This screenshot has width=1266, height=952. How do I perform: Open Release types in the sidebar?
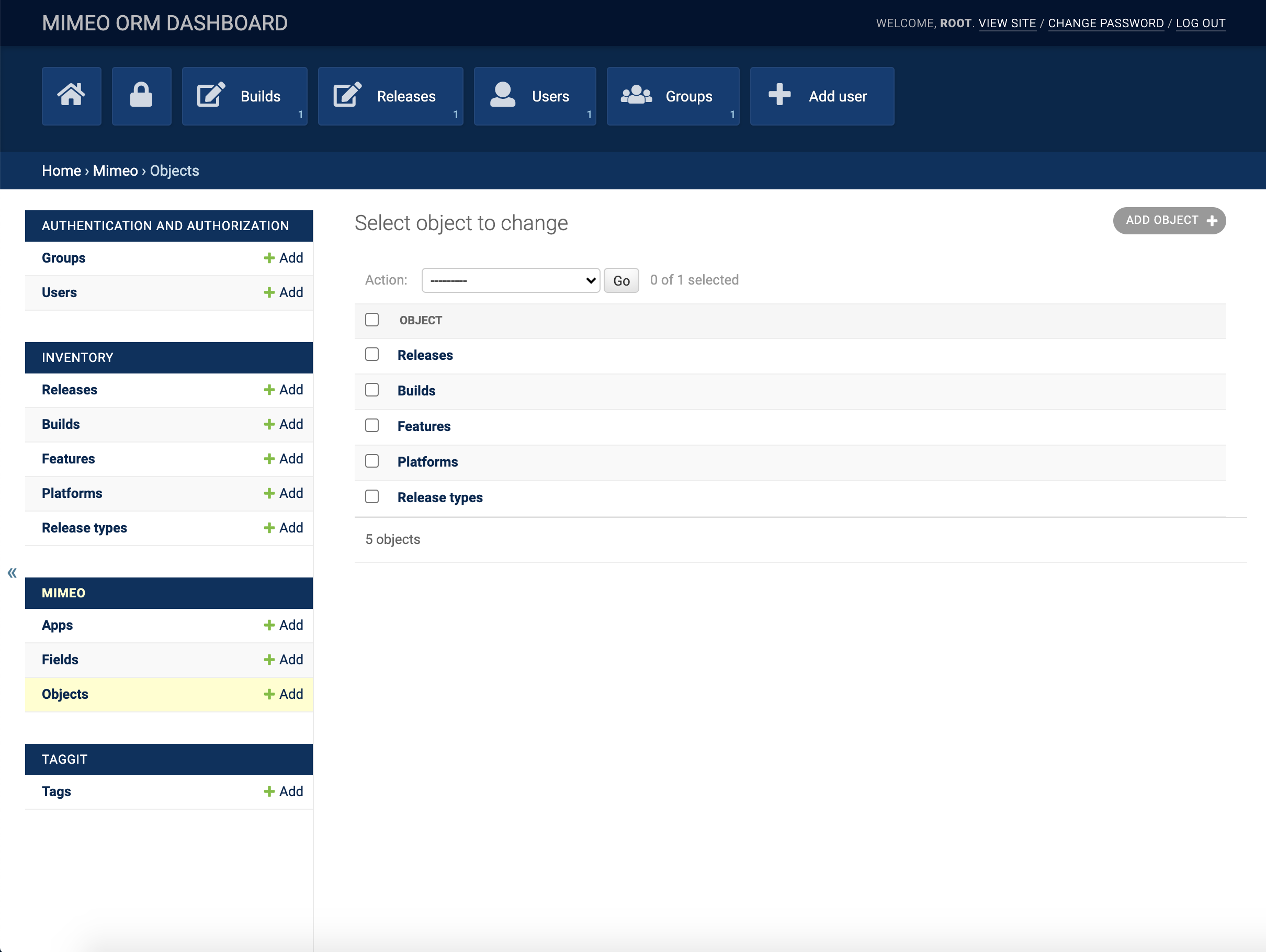click(84, 527)
